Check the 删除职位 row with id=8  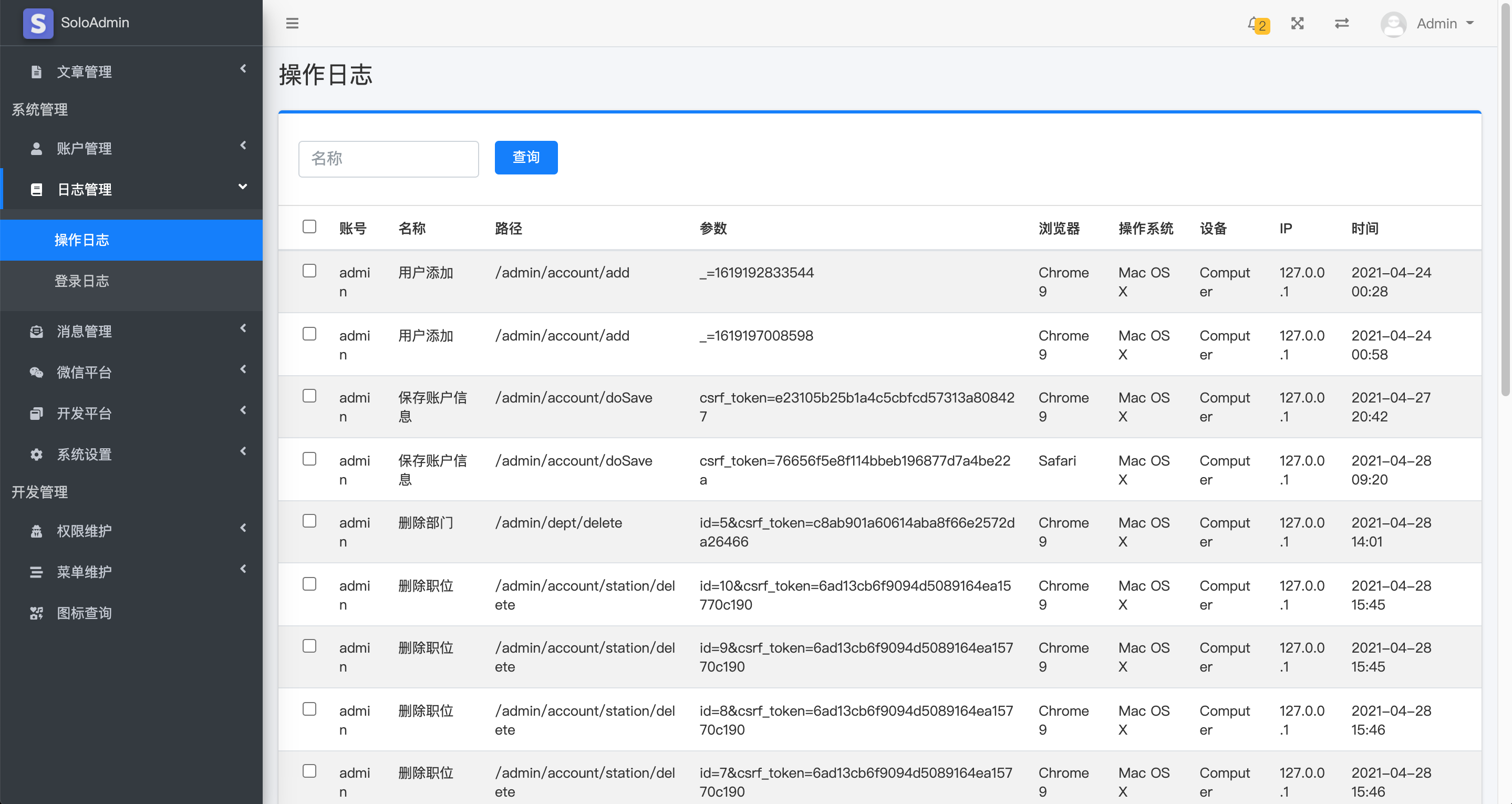(309, 708)
